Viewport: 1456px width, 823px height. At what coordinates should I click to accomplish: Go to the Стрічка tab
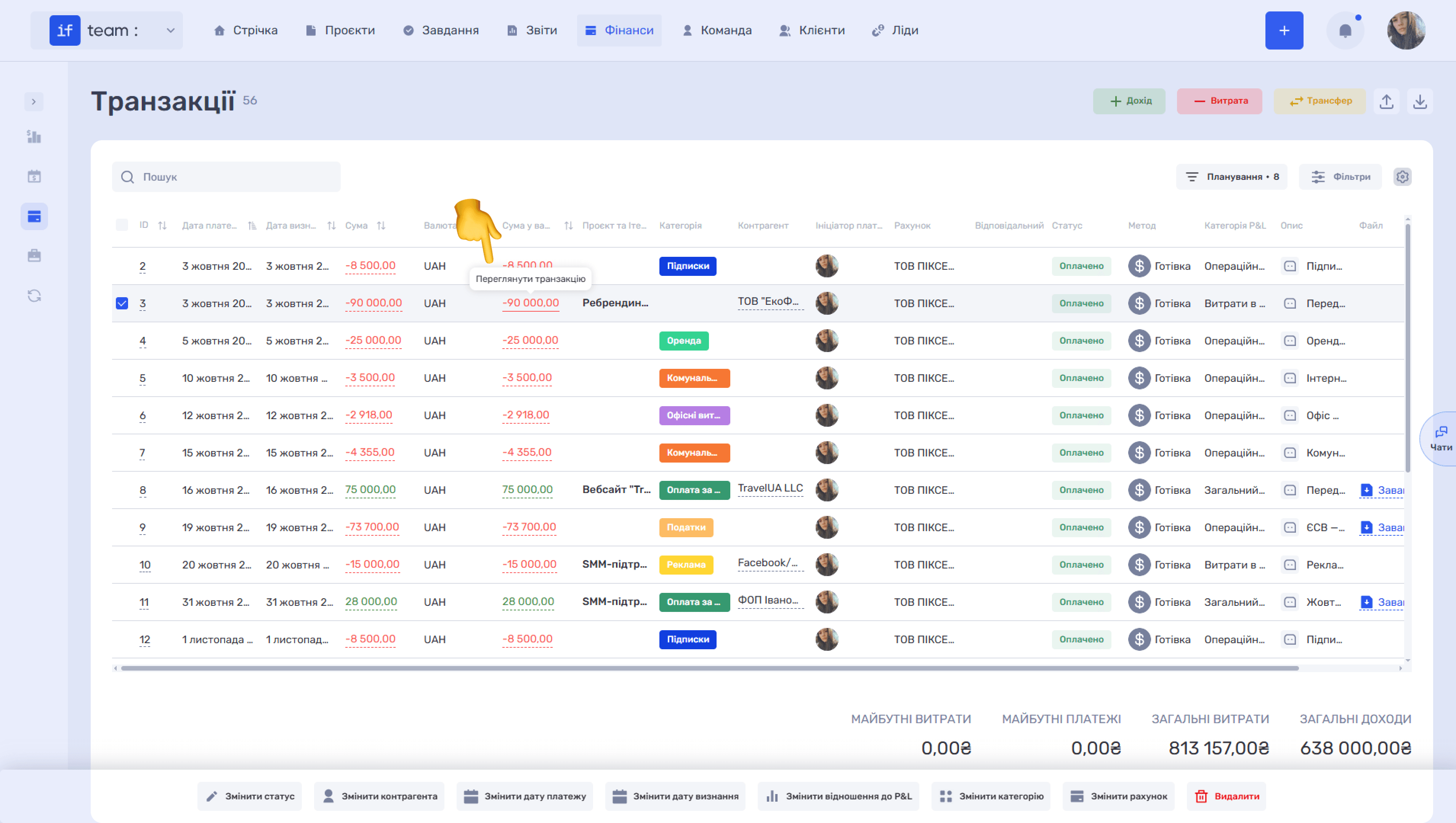245,30
